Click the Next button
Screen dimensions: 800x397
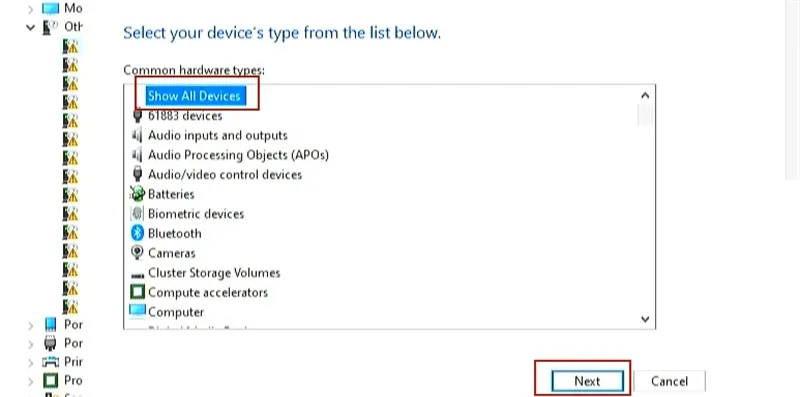tap(587, 381)
